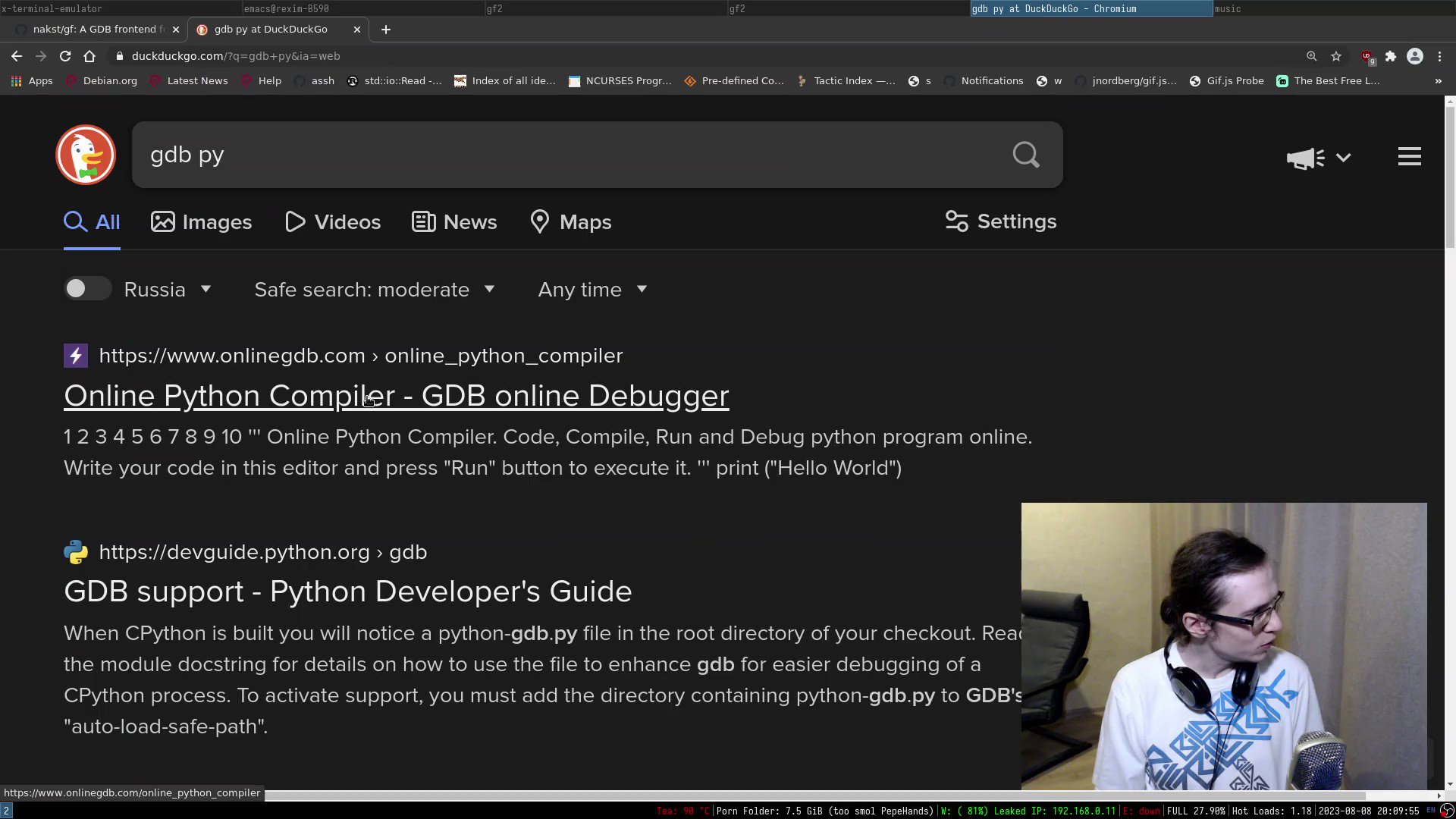
Task: Open the Chromium profile avatar icon
Action: click(1415, 56)
